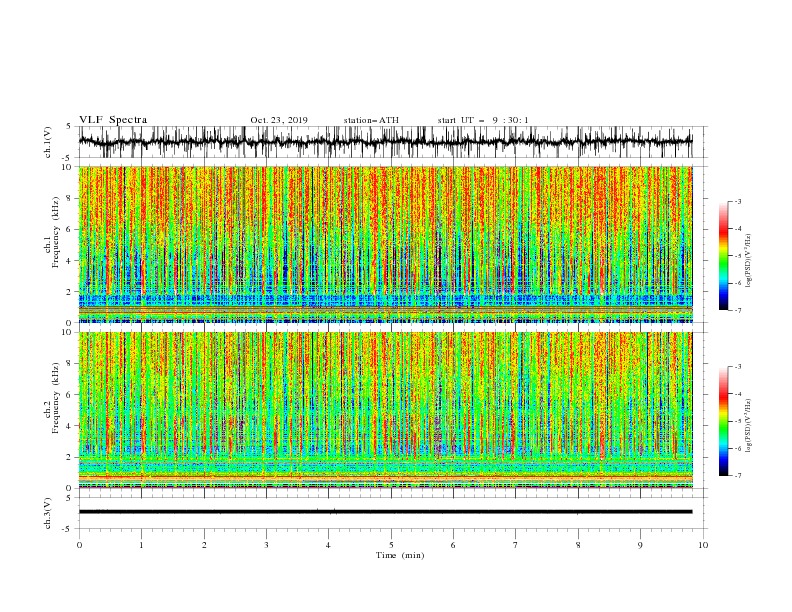Click the '-7' label on lower colorbar

(x=737, y=475)
